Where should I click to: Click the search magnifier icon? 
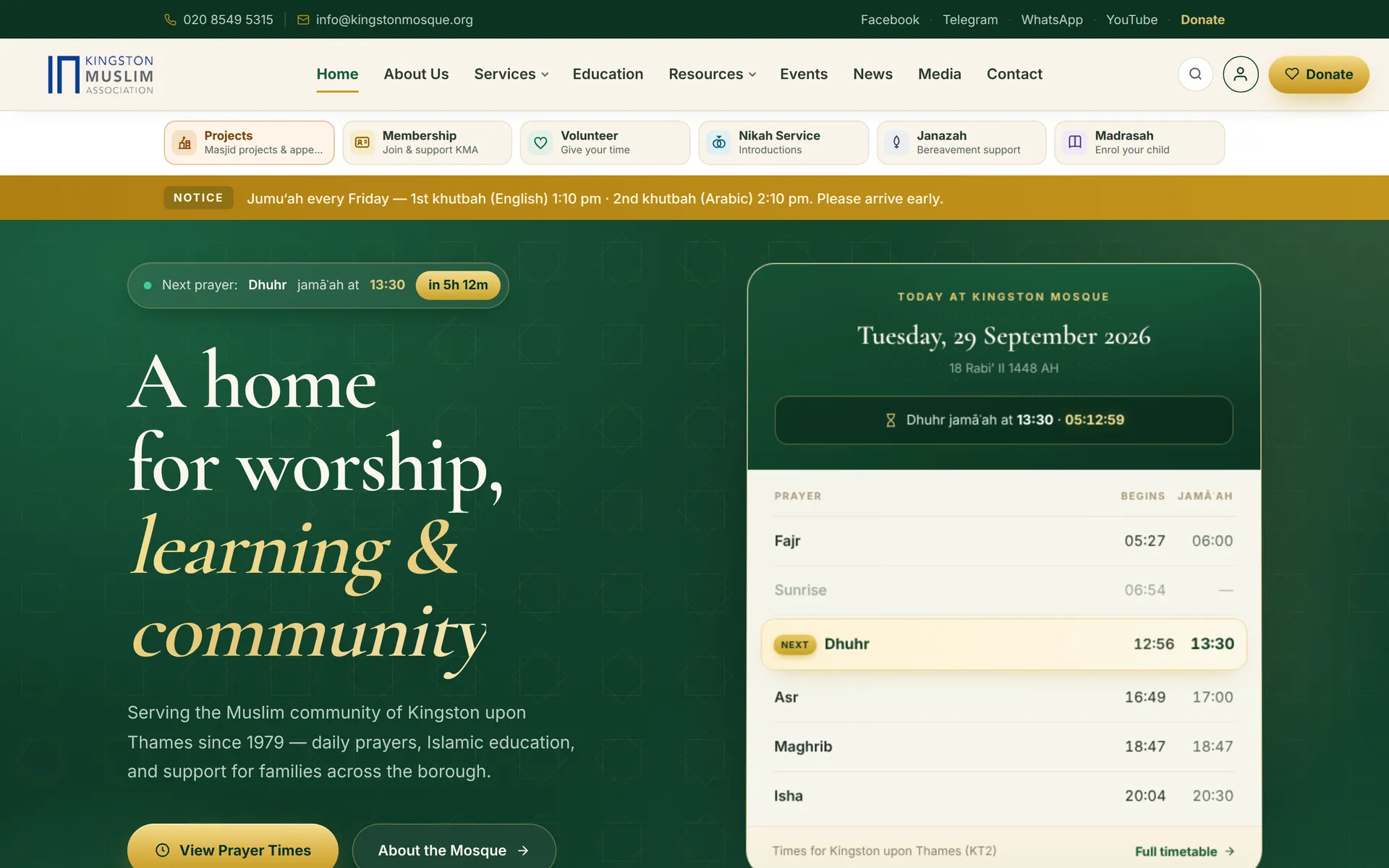1195,74
